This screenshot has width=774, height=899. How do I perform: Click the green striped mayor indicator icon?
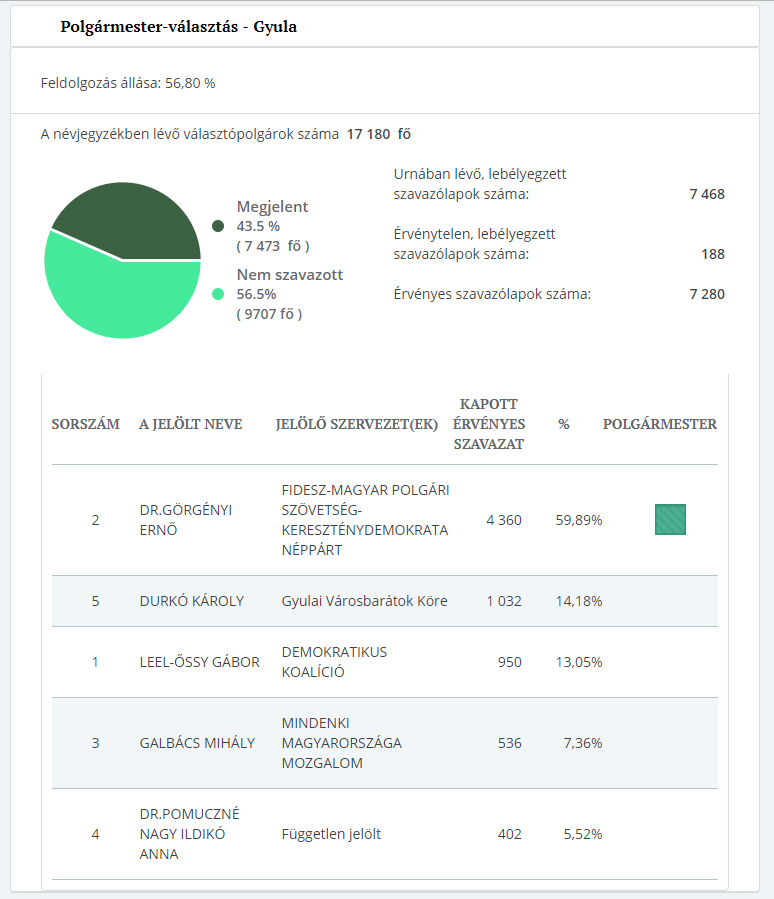670,520
